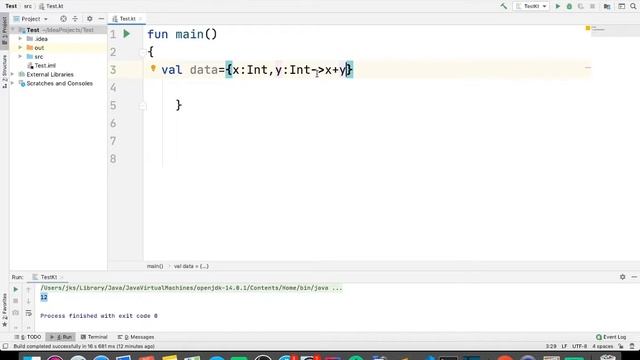Open Project panel gear options
640x360 pixels.
click(90, 19)
